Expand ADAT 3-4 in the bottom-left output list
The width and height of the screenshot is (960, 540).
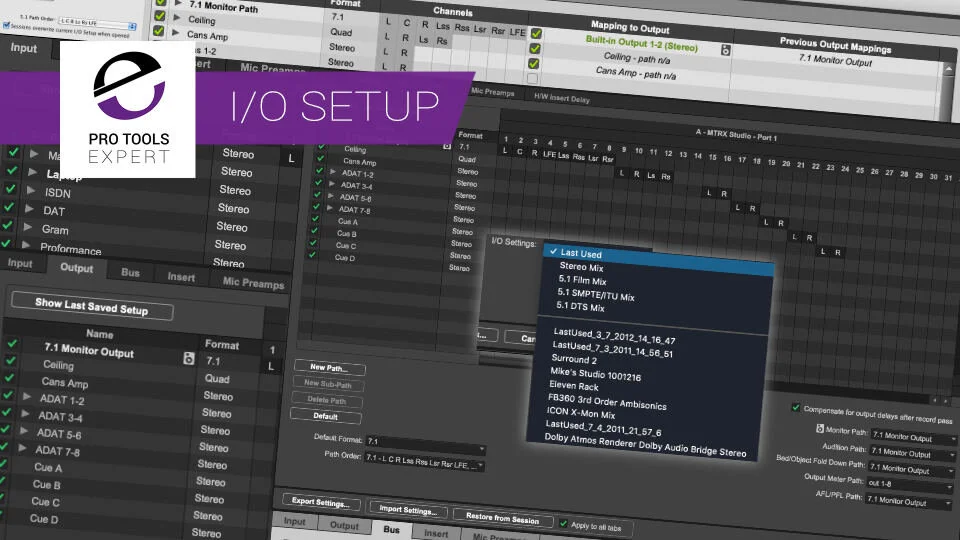tap(25, 414)
